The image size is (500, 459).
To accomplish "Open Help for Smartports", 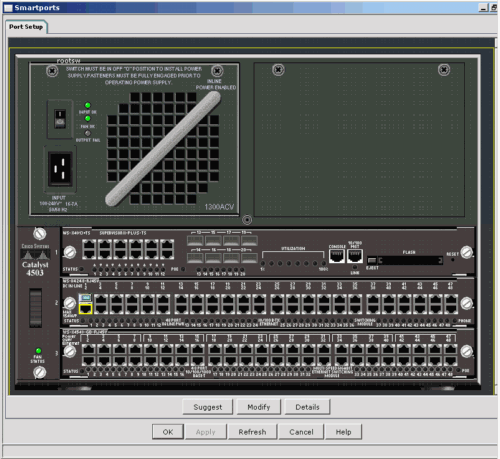I will (x=343, y=432).
